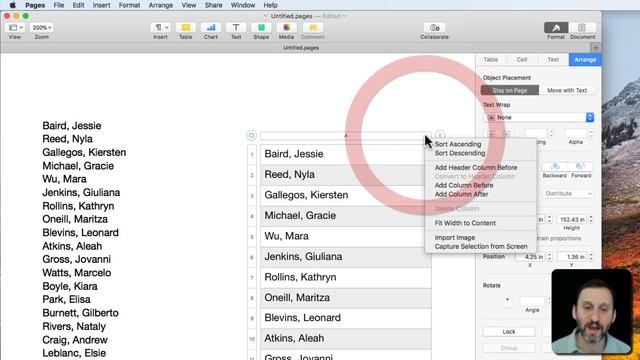Click the Rotate angle dial
Screen dimensions: 640x360
click(x=507, y=302)
